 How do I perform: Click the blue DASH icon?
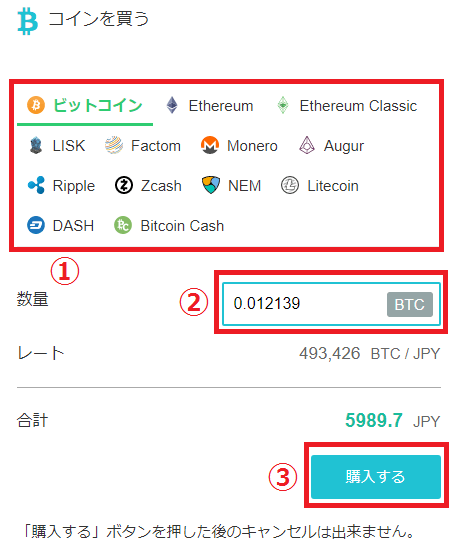(x=36, y=225)
